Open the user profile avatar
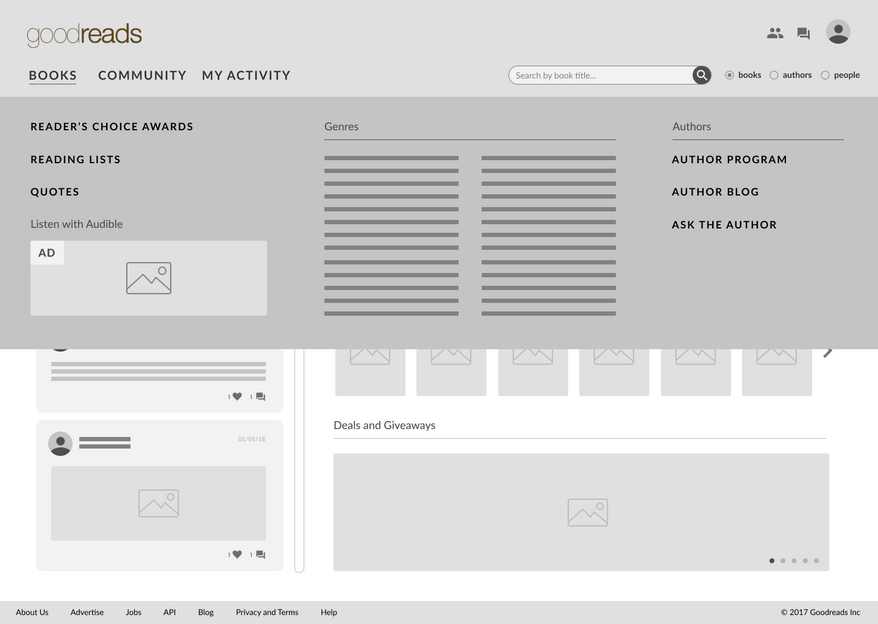Image resolution: width=878 pixels, height=624 pixels. [x=838, y=32]
